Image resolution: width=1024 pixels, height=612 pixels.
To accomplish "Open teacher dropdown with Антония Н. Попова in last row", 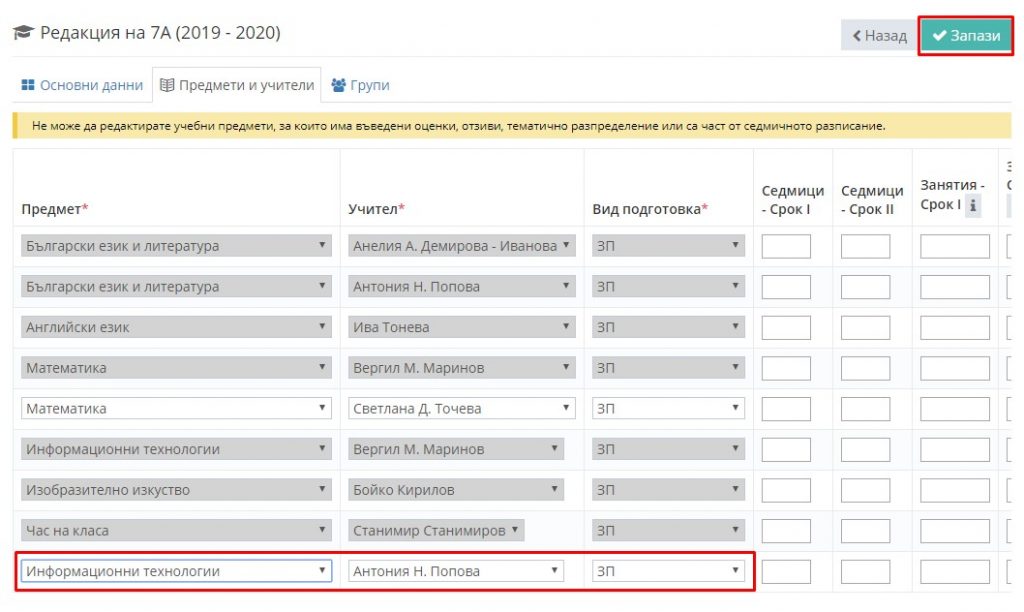I will (x=456, y=571).
